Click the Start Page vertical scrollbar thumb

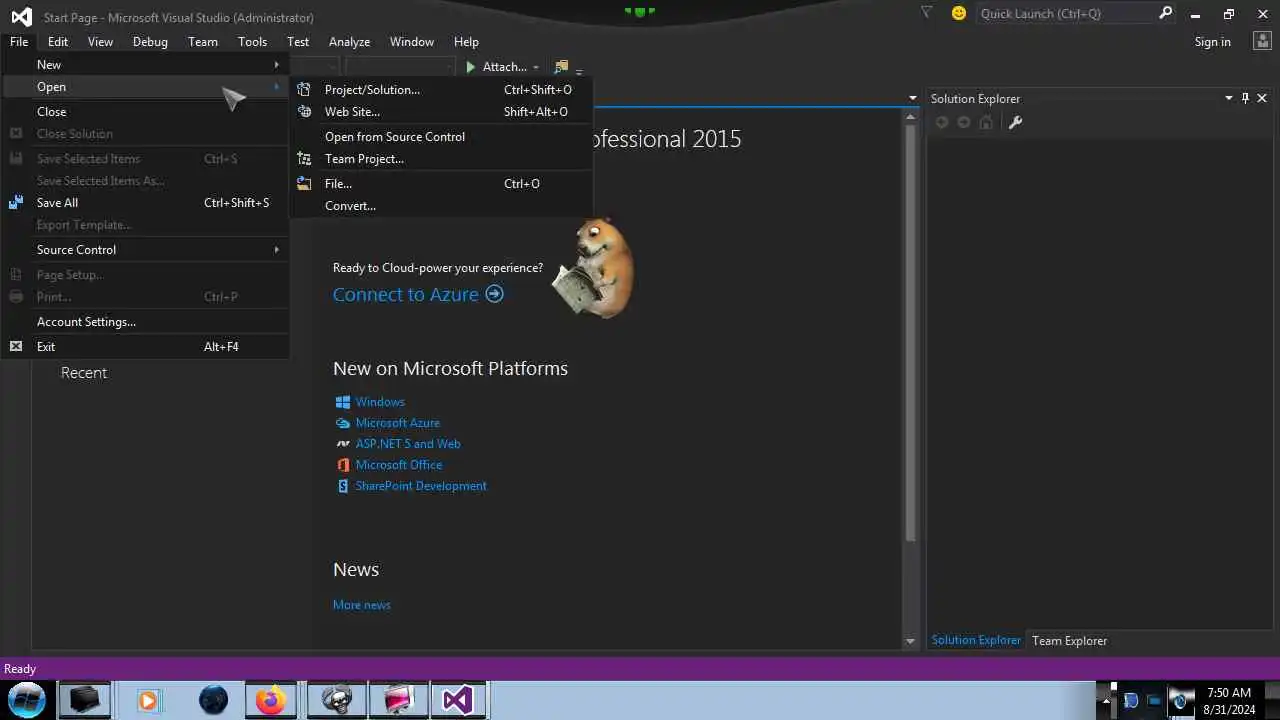(x=910, y=333)
